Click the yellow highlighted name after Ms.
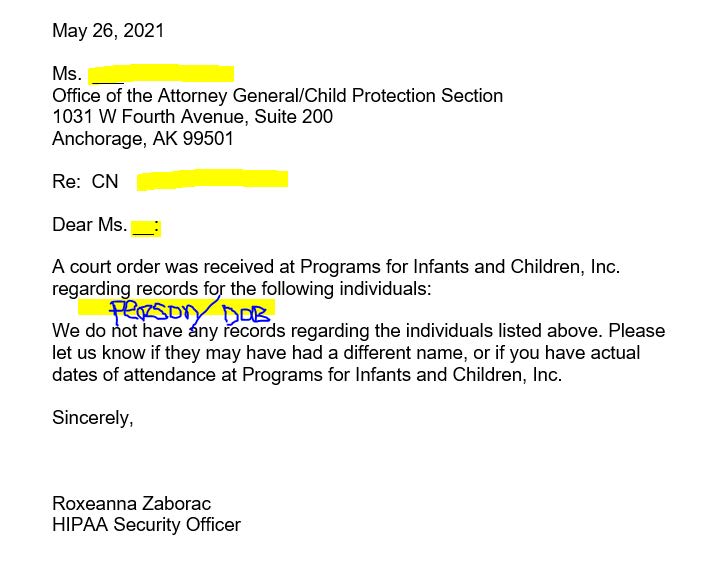Image resolution: width=723 pixels, height=572 pixels. coord(160,74)
